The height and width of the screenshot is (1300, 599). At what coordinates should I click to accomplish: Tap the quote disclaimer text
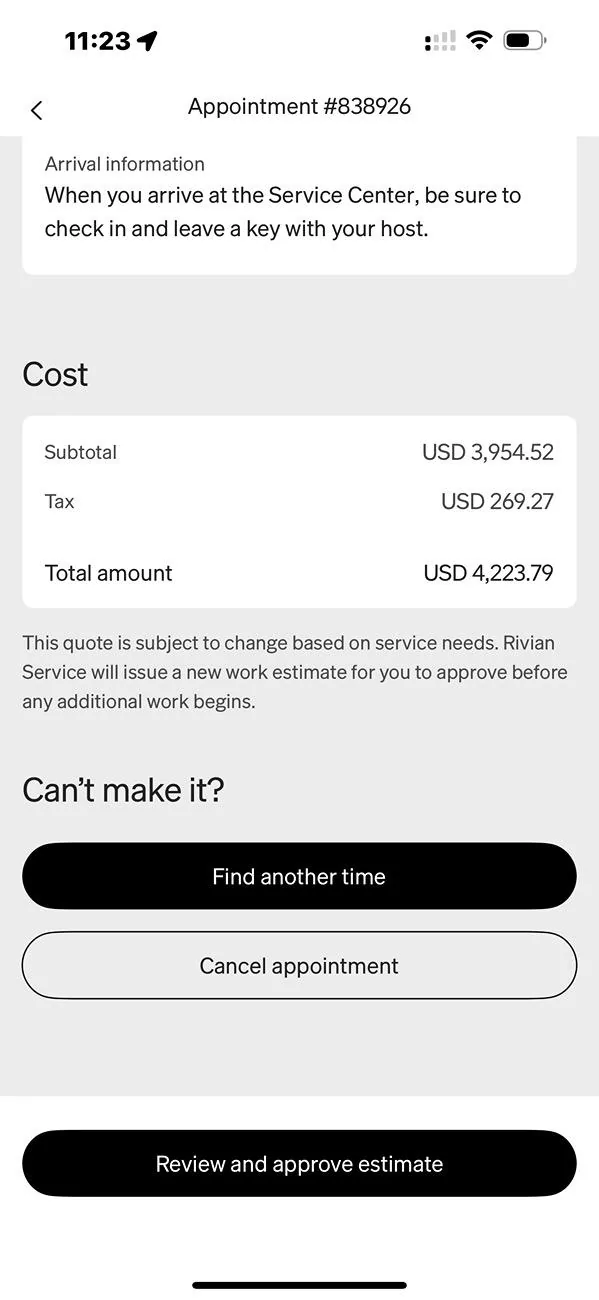click(x=295, y=672)
